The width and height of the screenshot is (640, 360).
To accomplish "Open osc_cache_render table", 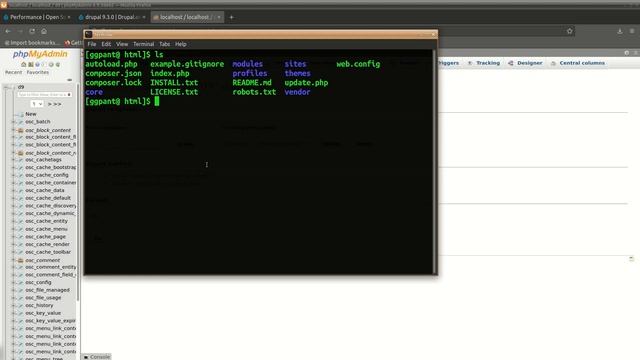I will [47, 244].
